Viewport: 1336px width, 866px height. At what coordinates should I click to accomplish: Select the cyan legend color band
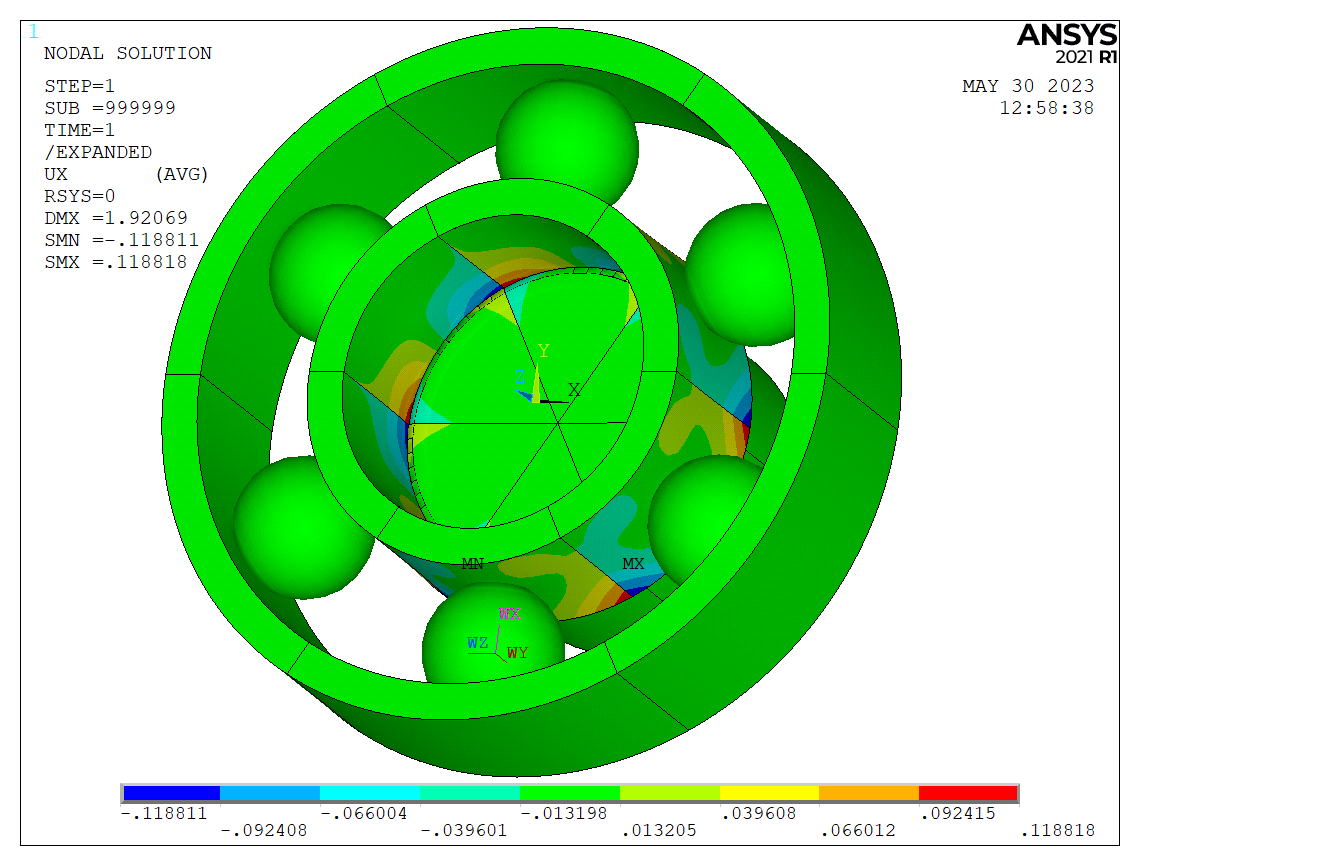(x=369, y=793)
